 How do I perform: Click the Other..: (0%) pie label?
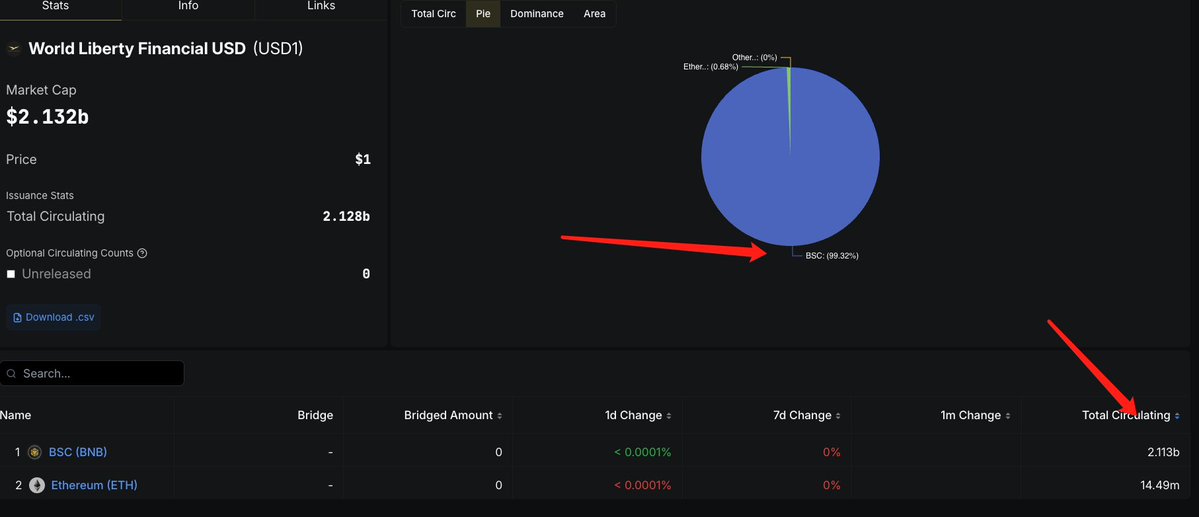point(755,57)
